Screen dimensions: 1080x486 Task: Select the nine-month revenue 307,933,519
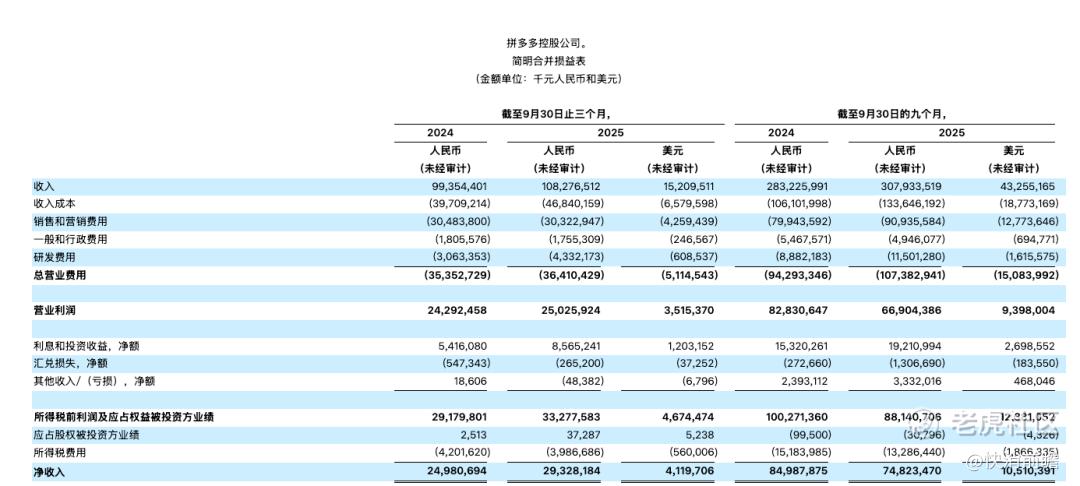coord(913,187)
